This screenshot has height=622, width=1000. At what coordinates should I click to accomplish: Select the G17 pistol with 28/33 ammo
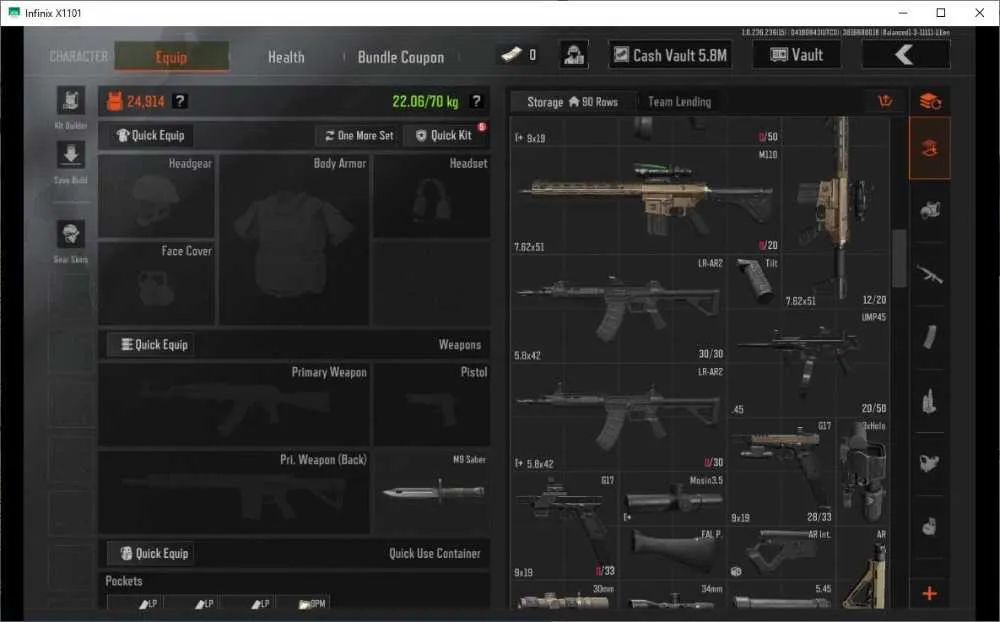tap(782, 471)
